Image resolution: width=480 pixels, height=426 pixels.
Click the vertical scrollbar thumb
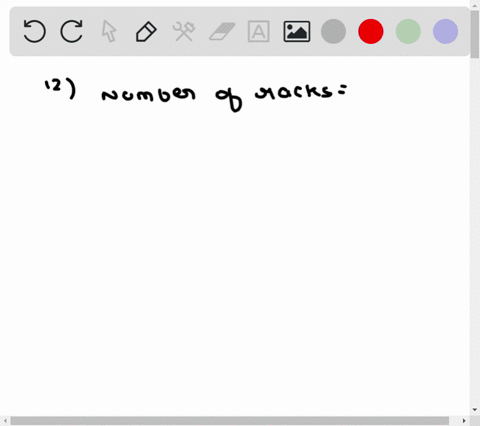tap(475, 35)
